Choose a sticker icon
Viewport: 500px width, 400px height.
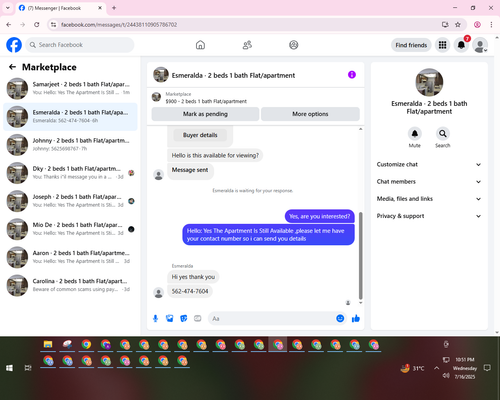[184, 319]
